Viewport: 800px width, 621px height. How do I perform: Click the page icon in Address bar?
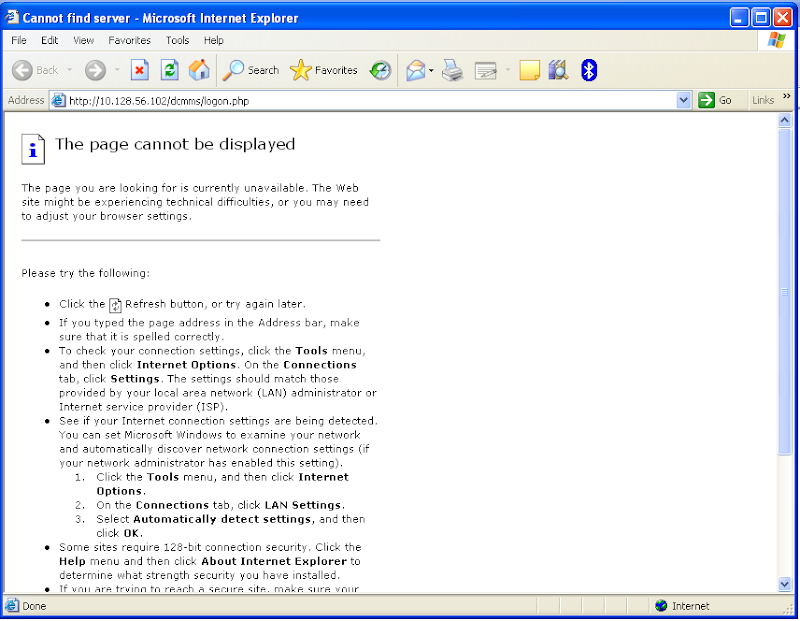tap(59, 101)
